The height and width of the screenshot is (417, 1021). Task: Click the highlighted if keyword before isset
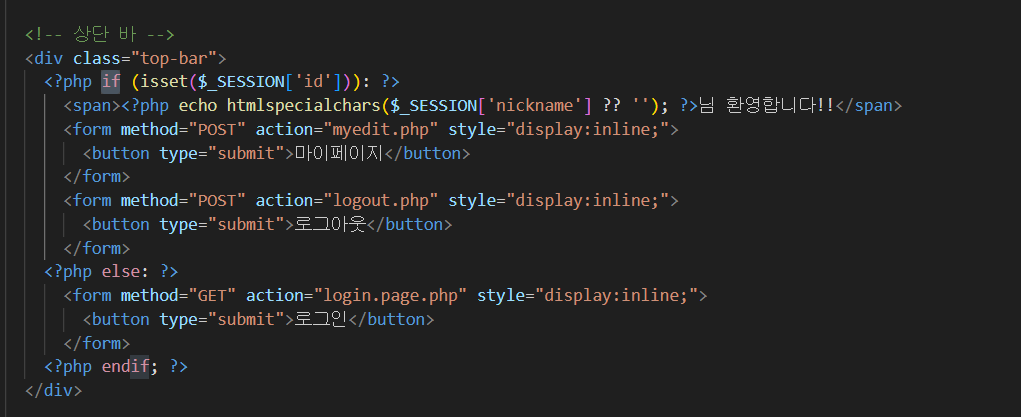(x=111, y=82)
